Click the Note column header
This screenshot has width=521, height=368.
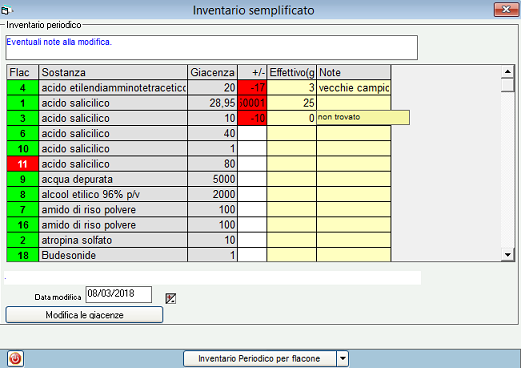[354, 72]
